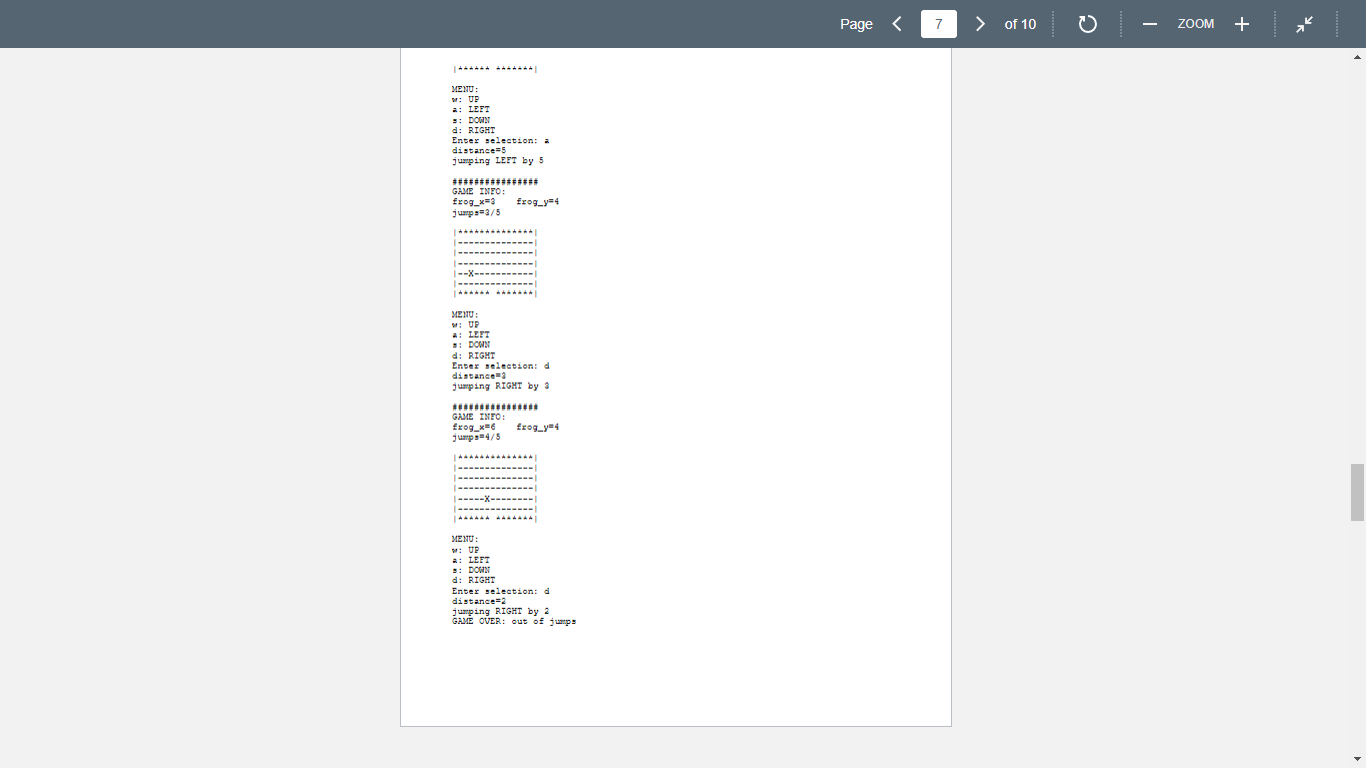Click 'GAME OVER: out of jumps' text

[514, 621]
